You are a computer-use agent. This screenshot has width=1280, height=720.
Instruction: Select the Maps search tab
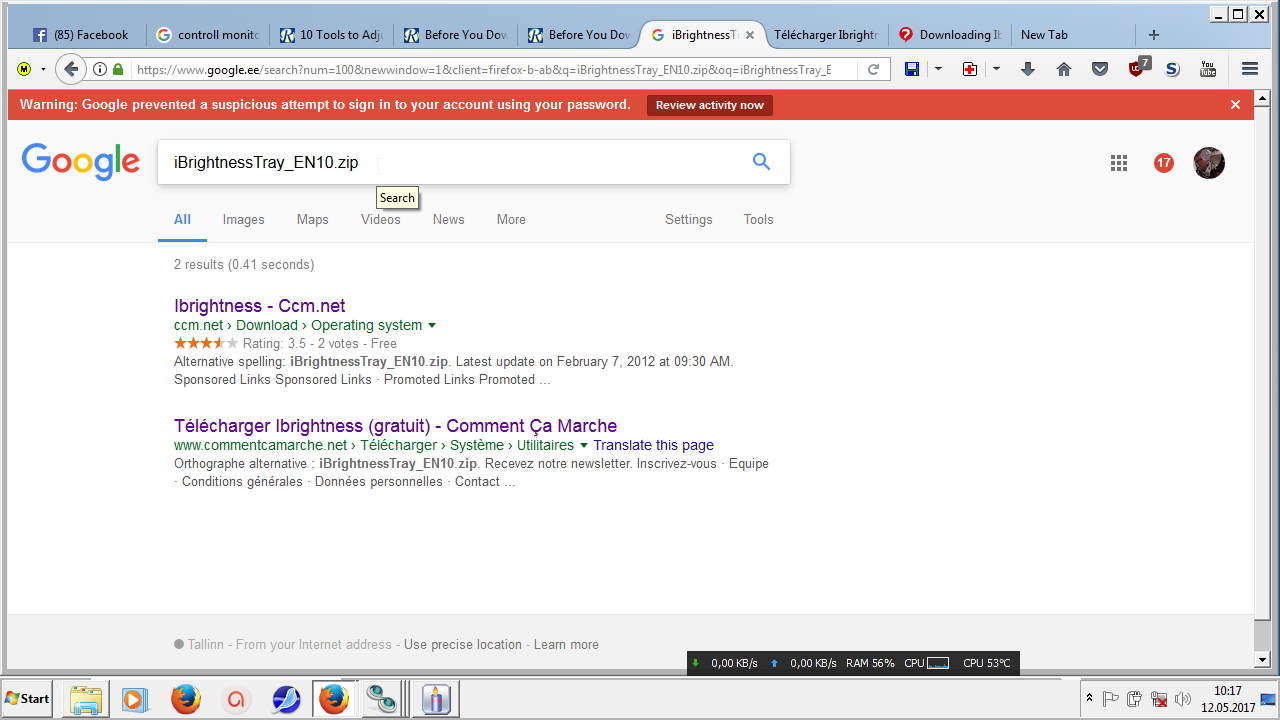[312, 219]
